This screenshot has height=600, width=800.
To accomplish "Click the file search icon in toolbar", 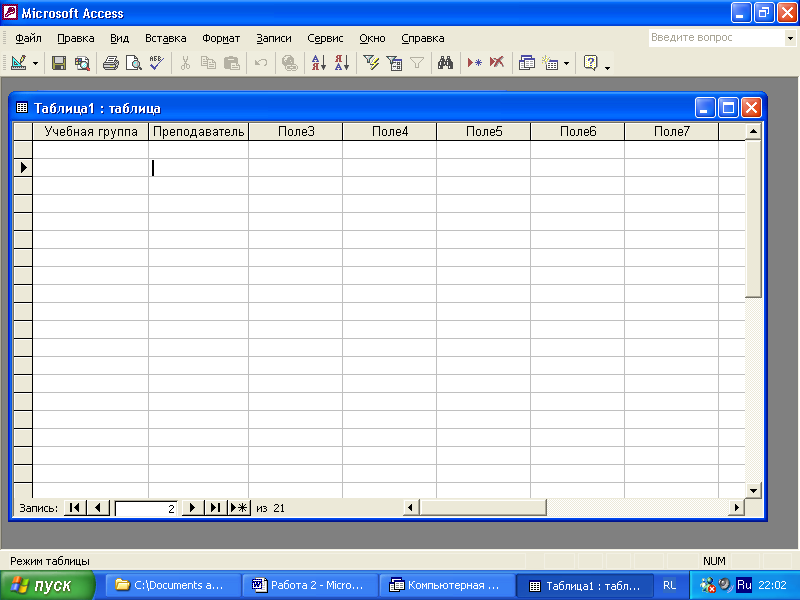I will pos(82,63).
